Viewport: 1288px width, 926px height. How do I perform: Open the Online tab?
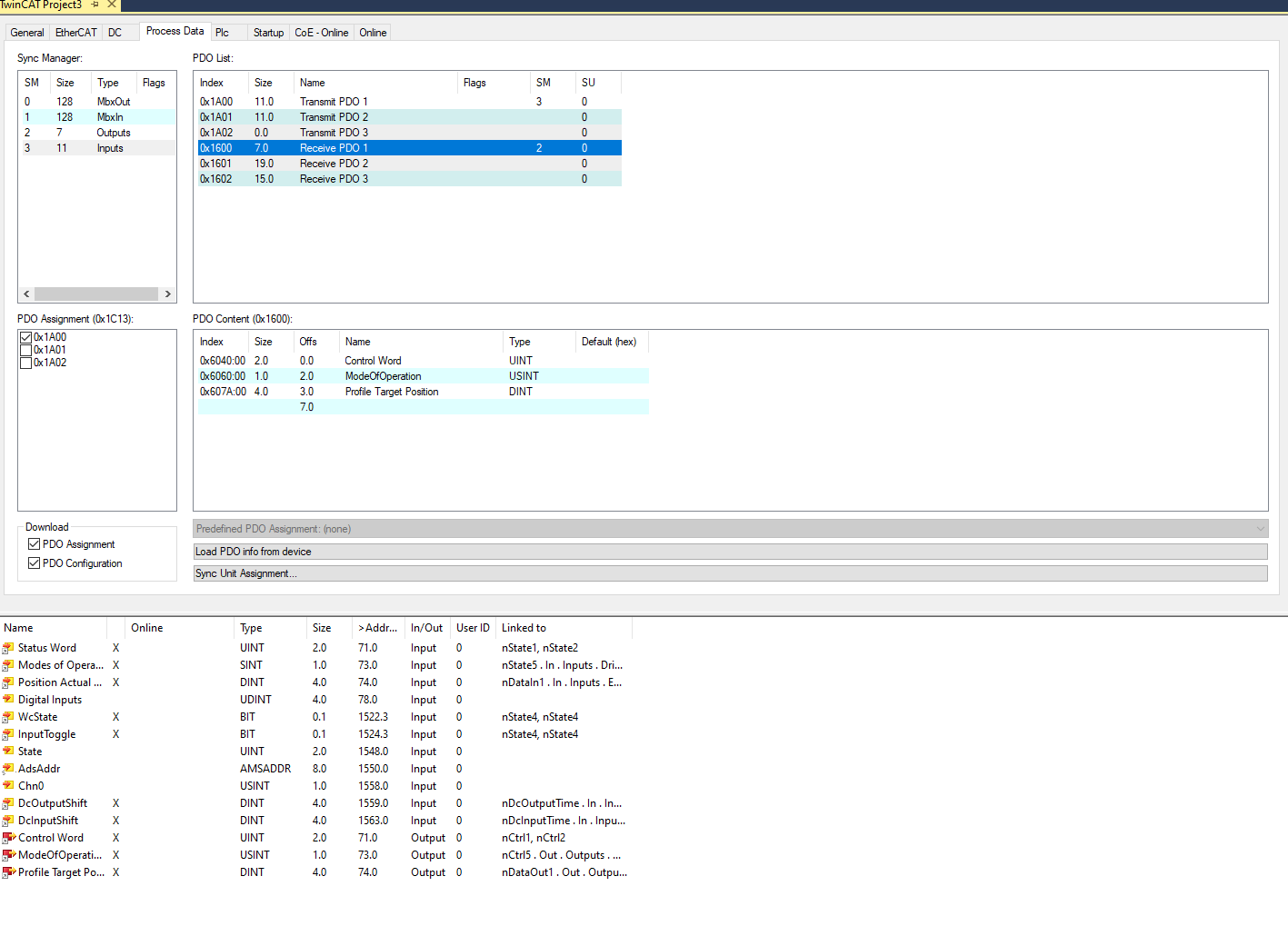[x=373, y=33]
